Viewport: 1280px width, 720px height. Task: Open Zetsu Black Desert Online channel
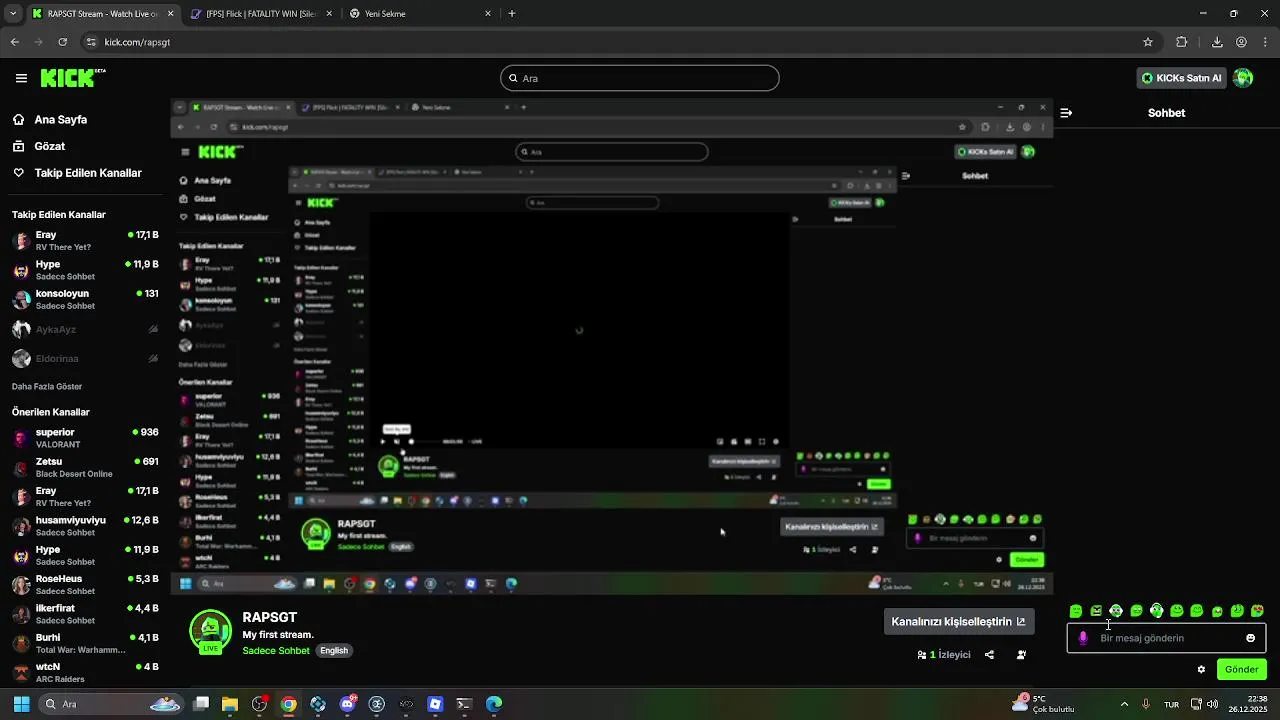coord(85,467)
